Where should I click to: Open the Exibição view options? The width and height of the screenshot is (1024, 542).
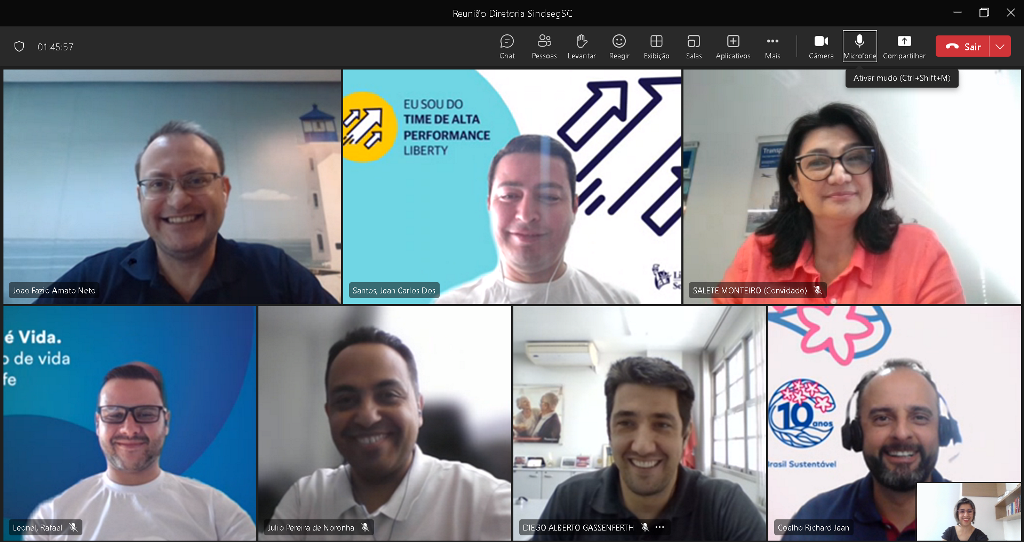[x=656, y=45]
